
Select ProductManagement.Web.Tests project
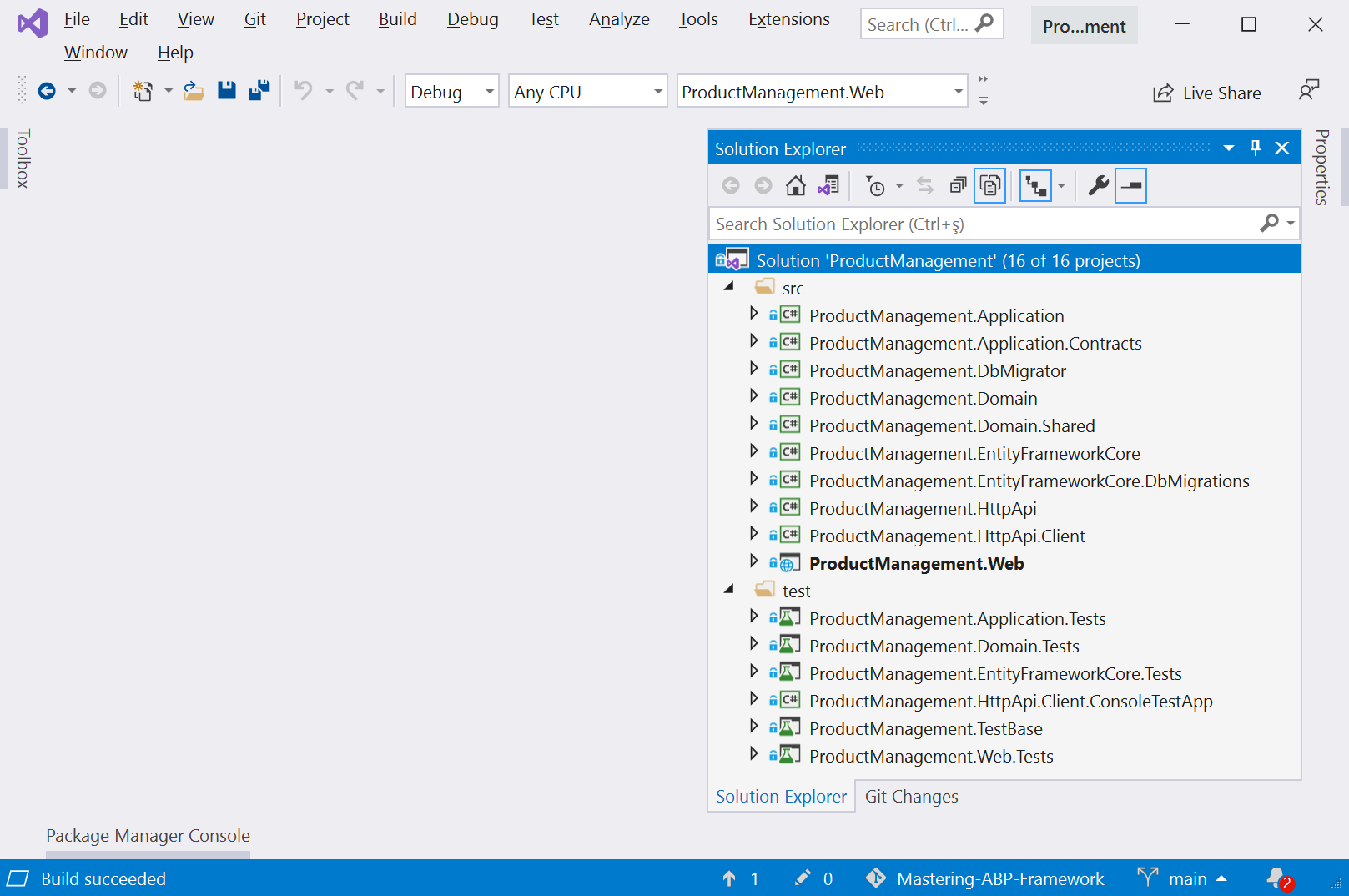pos(931,756)
